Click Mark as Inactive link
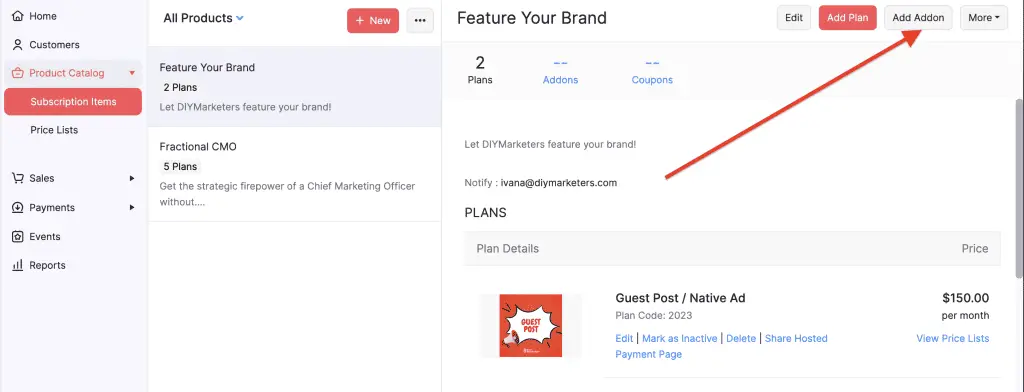1024x392 pixels. pos(679,338)
